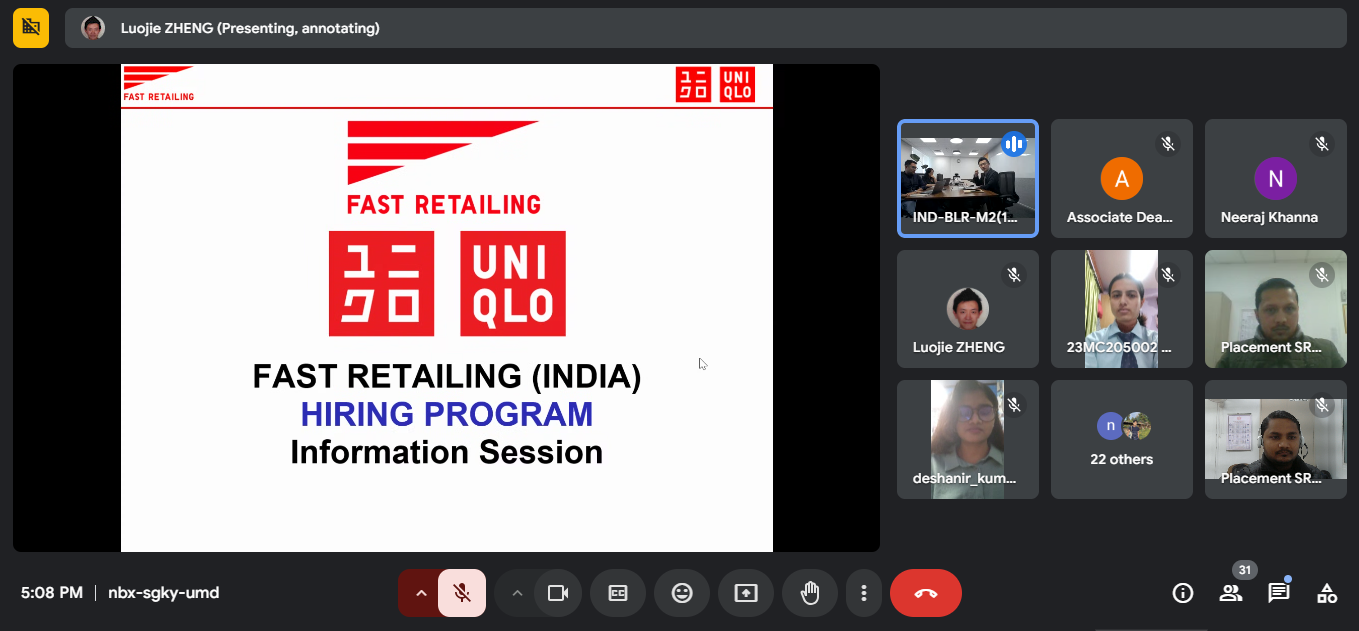This screenshot has height=631, width=1359.
Task: Click the presented slide title HIRING PROGRAM
Action: [447, 414]
